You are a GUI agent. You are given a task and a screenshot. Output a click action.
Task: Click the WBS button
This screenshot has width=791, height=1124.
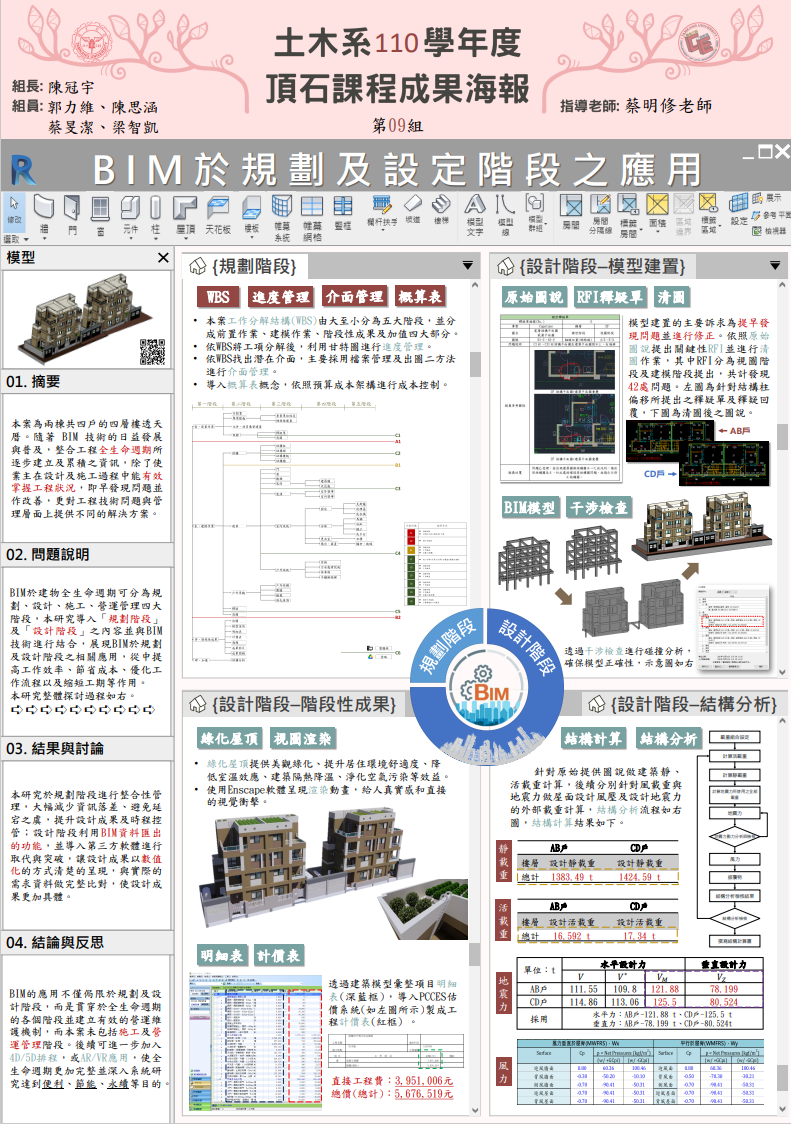point(218,297)
